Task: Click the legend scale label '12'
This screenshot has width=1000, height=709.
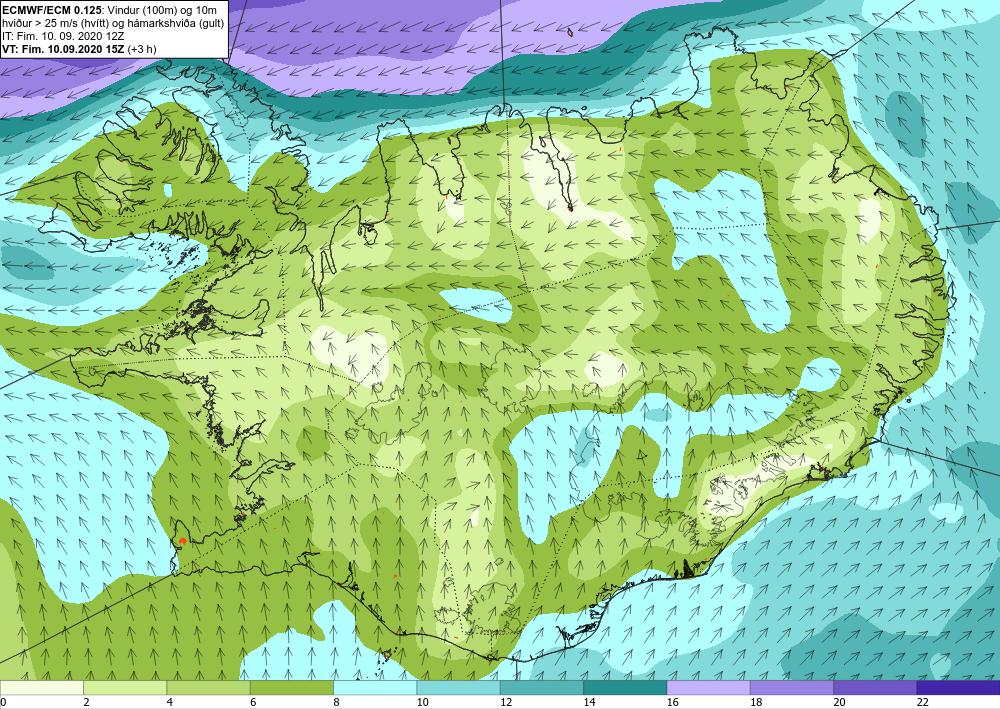Action: 506,702
